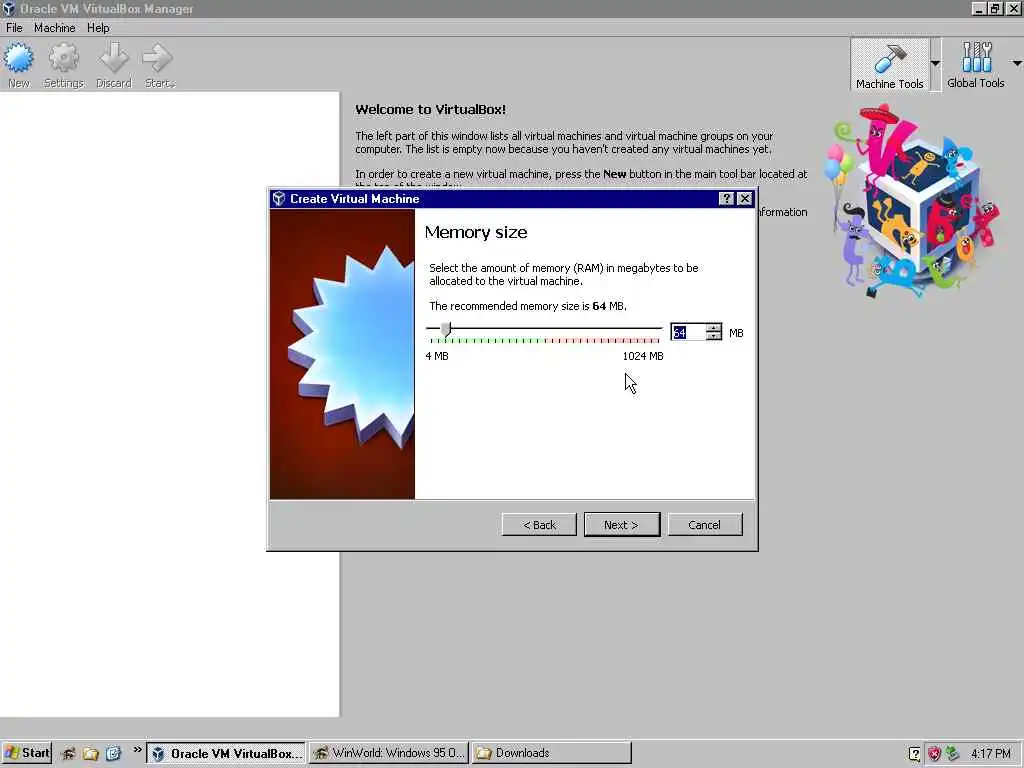Switch to WinWorld Windows 95 taskbar button
Image resolution: width=1024 pixels, height=768 pixels.
pyautogui.click(x=389, y=753)
